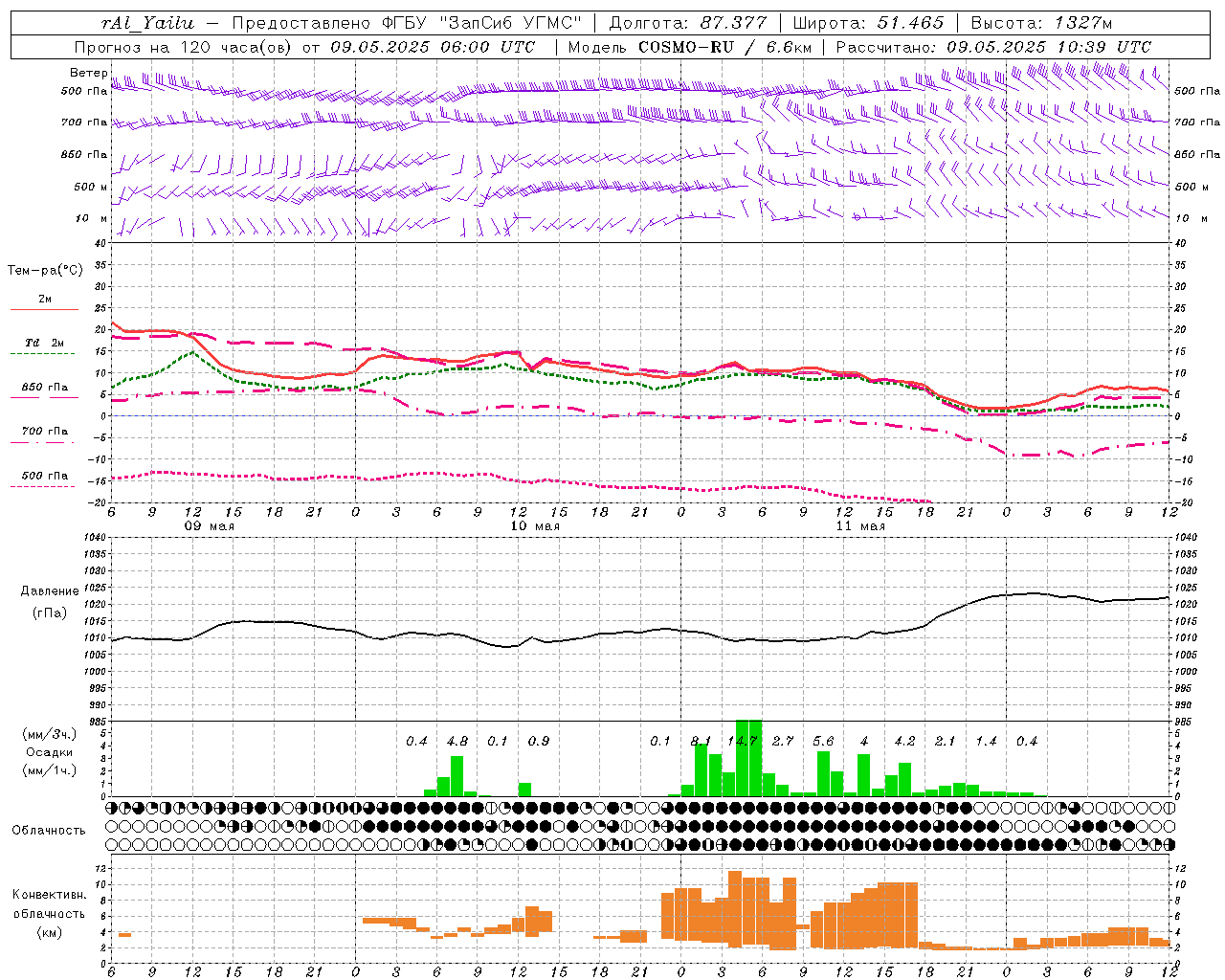The height and width of the screenshot is (980, 1225).
Task: Click the 5.6 precipitation value
Action: pyautogui.click(x=823, y=742)
